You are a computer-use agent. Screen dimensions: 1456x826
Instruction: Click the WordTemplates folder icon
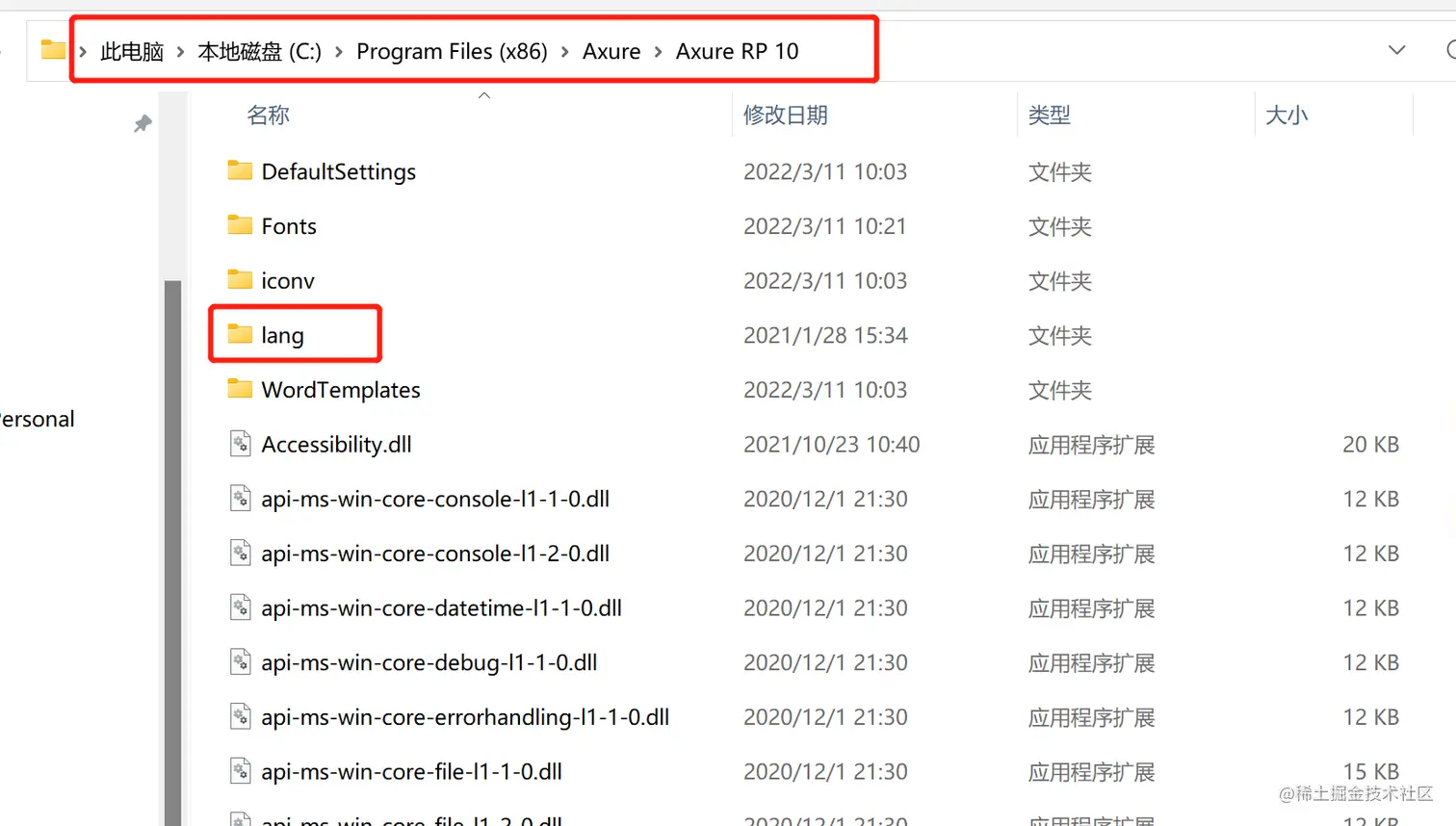pyautogui.click(x=240, y=389)
